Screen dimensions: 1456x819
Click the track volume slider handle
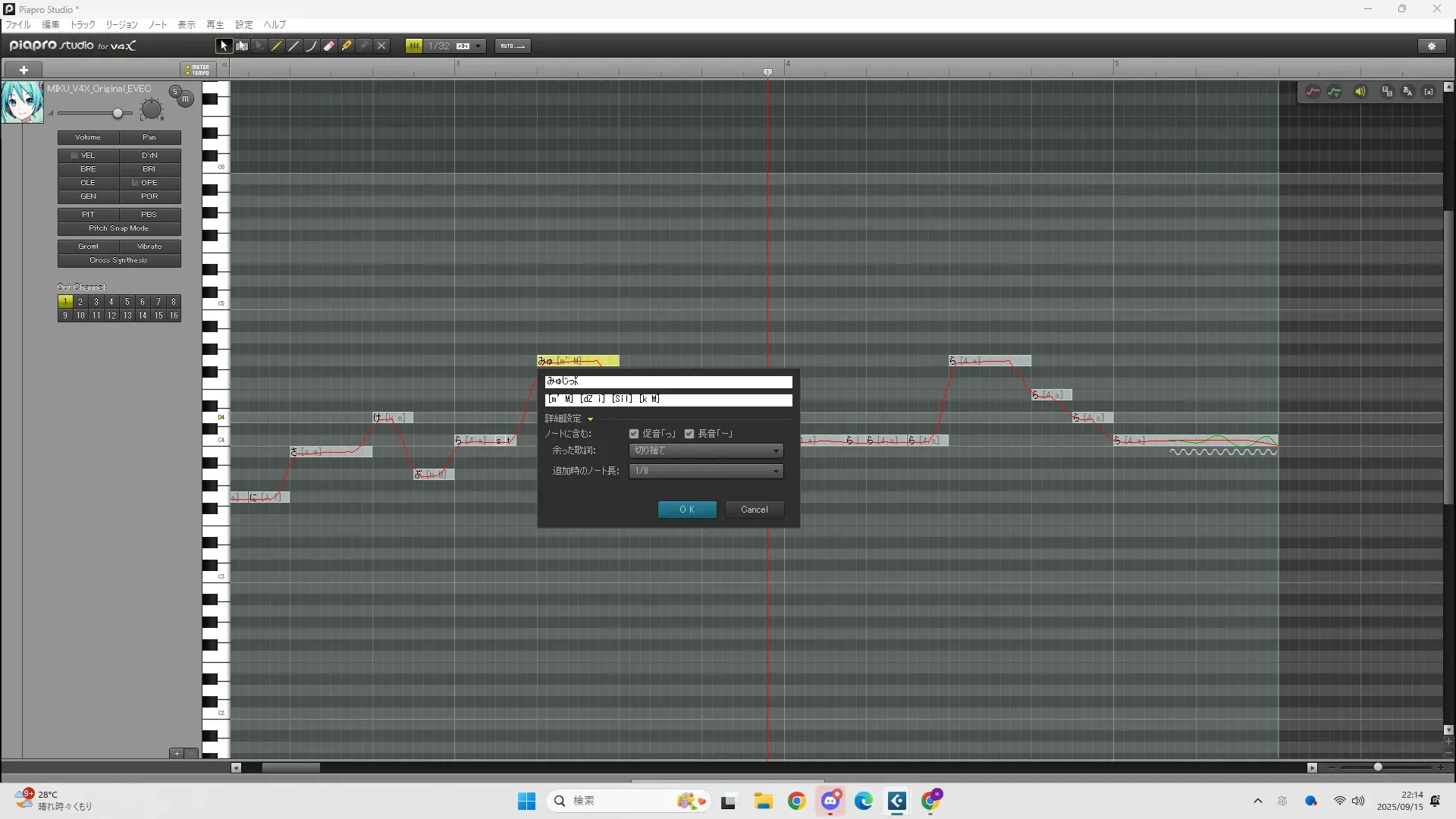coord(118,114)
